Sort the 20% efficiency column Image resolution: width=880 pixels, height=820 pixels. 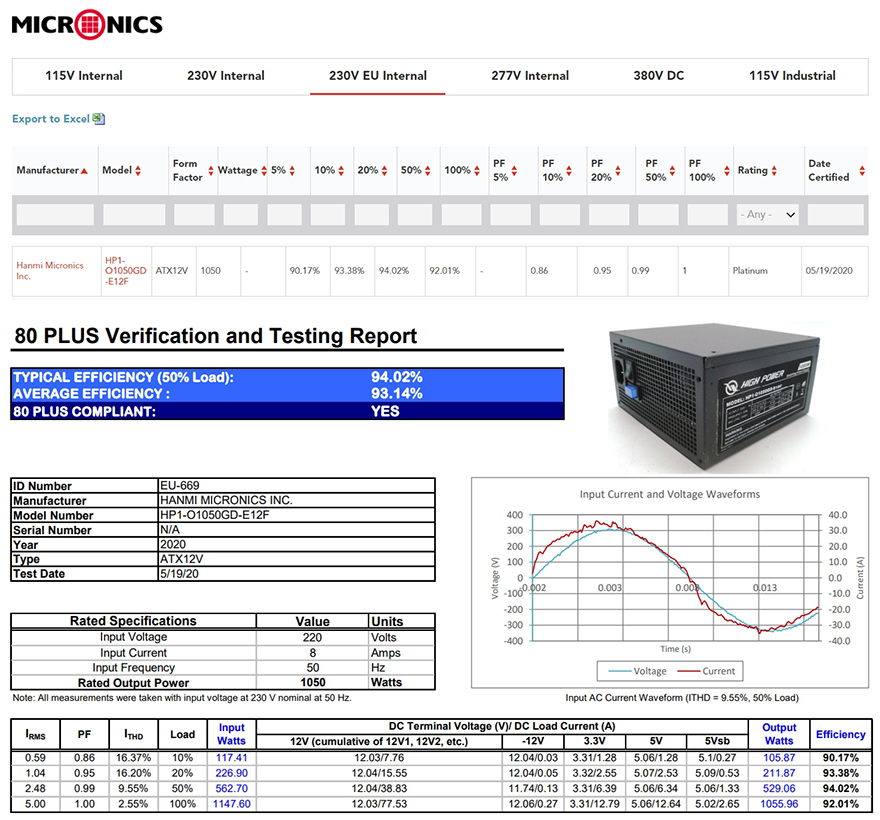(x=384, y=171)
